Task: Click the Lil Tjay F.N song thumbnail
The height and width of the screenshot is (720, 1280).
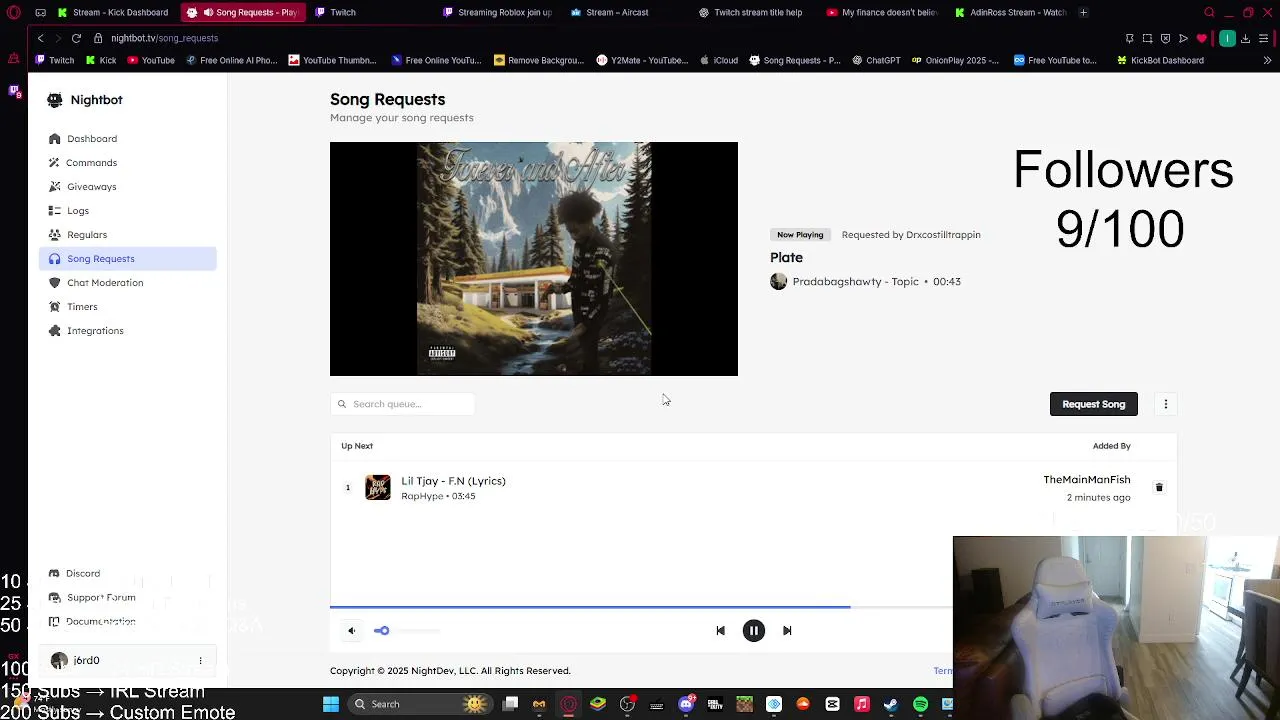Action: coord(378,488)
